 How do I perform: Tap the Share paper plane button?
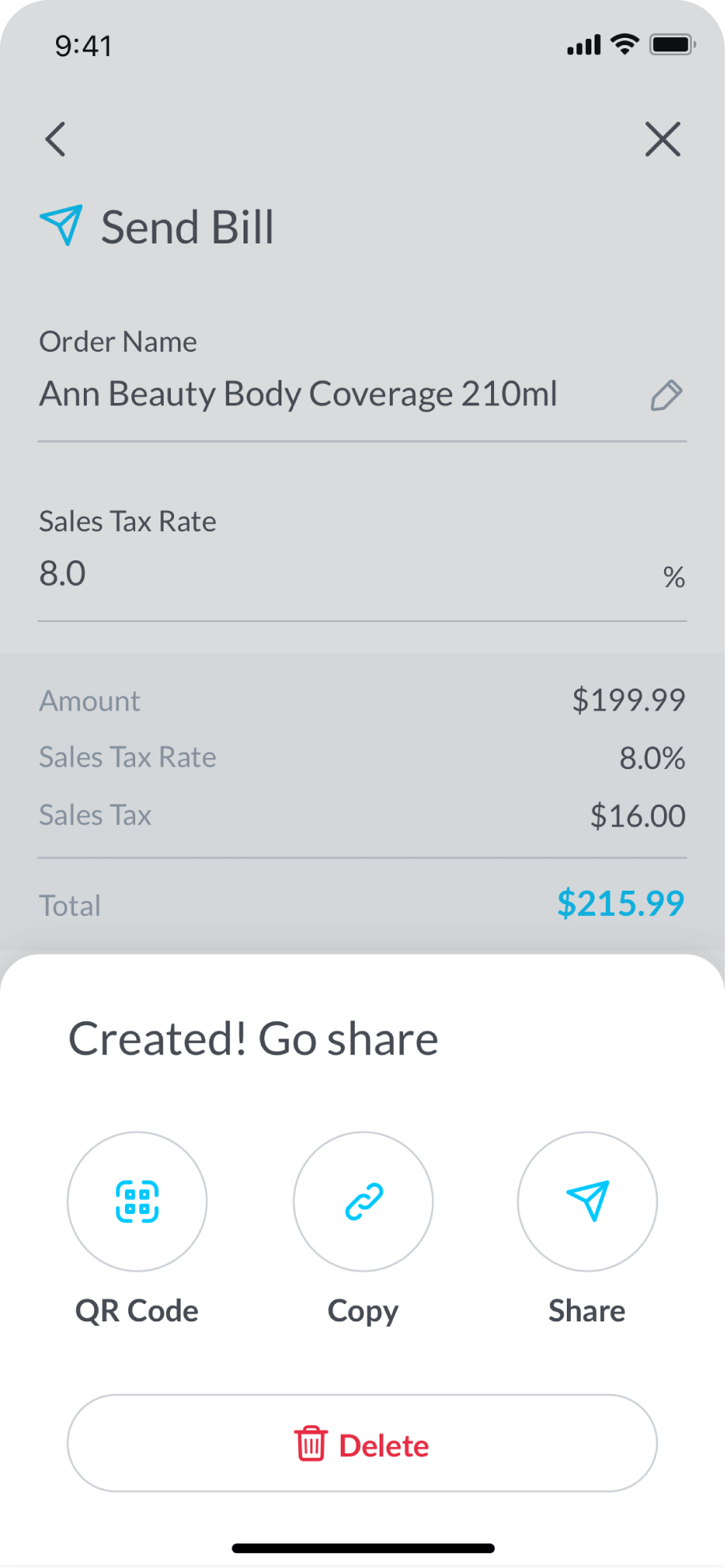587,1201
